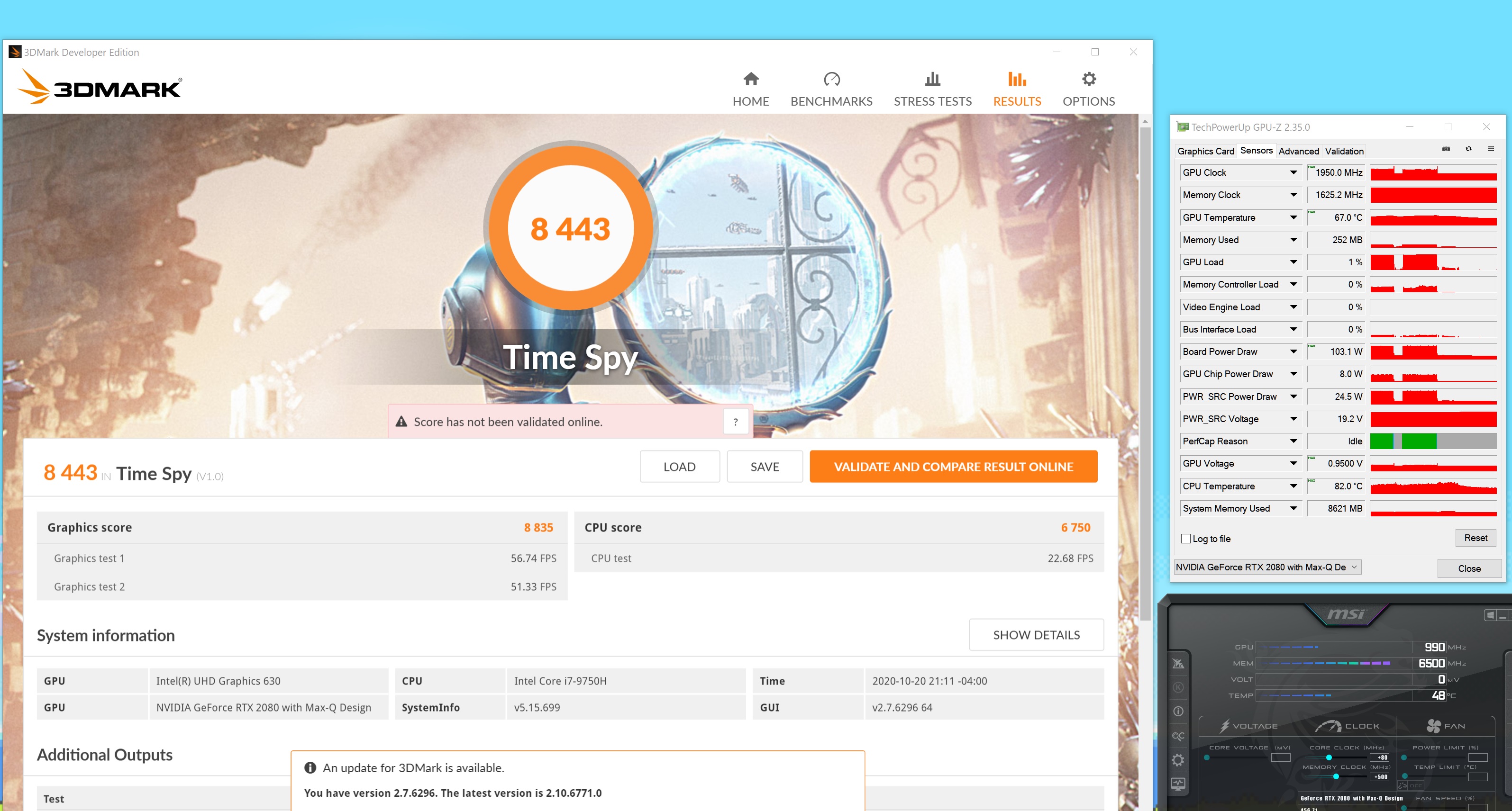
Task: Click the Memory Clock +500 input field
Action: tap(1379, 776)
